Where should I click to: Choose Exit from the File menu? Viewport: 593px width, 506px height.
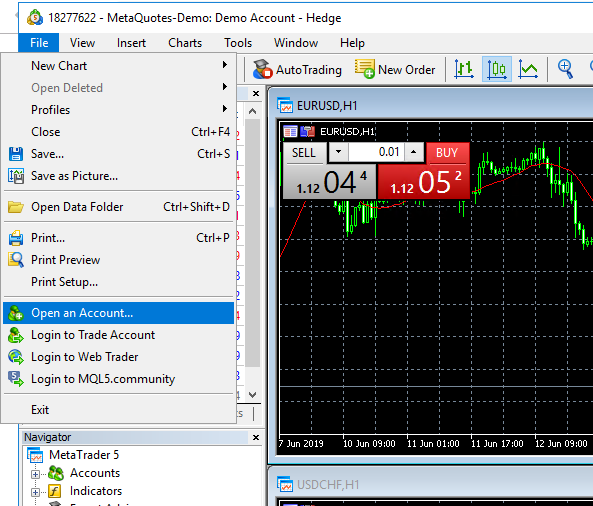(x=119, y=410)
